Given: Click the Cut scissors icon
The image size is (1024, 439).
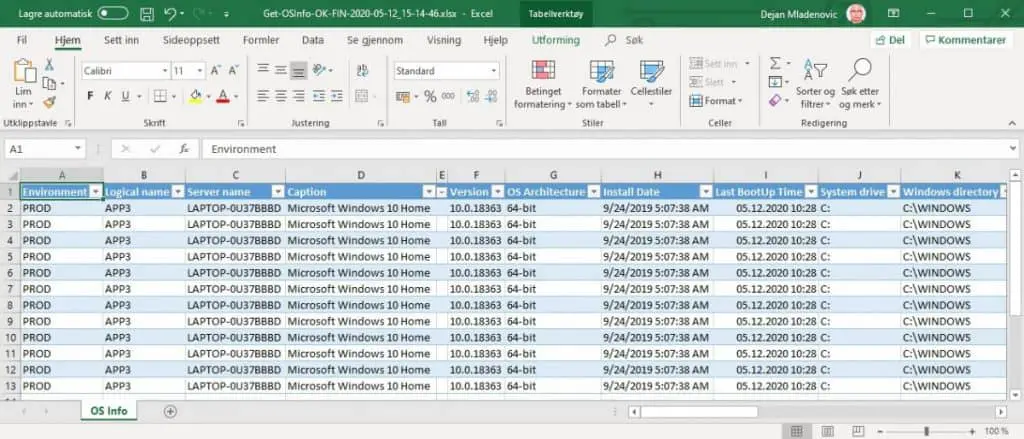Looking at the screenshot, I should tap(49, 65).
